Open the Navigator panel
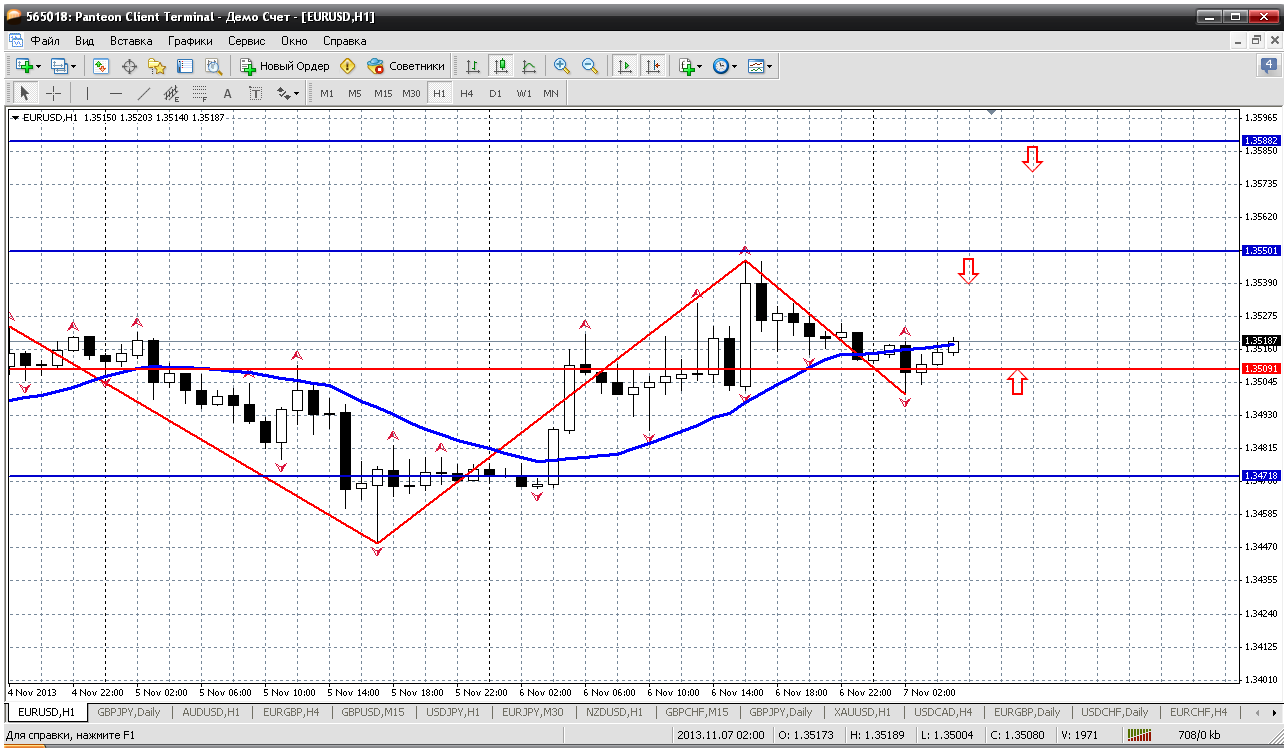 tap(157, 66)
